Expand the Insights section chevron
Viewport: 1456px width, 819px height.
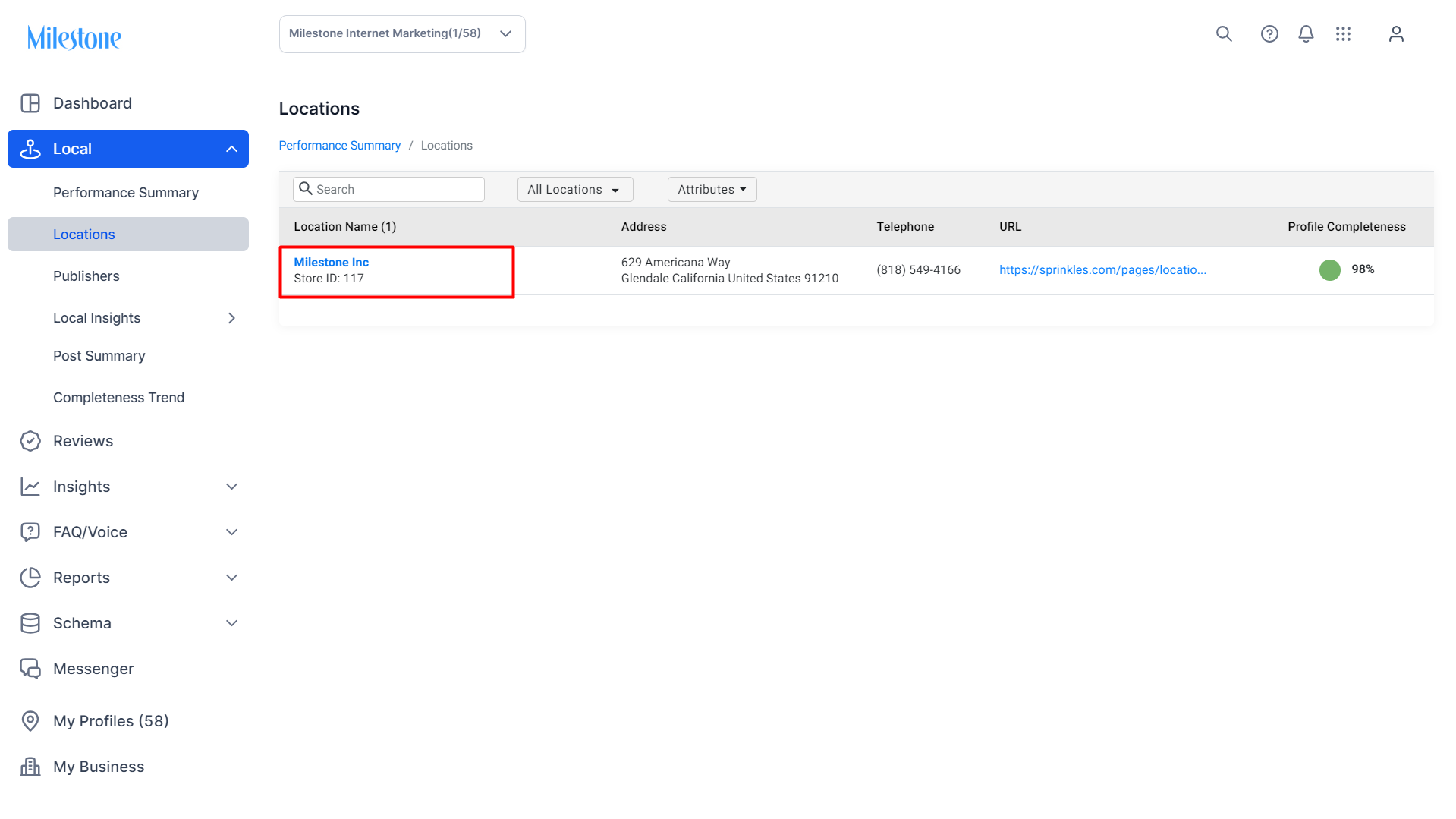231,487
